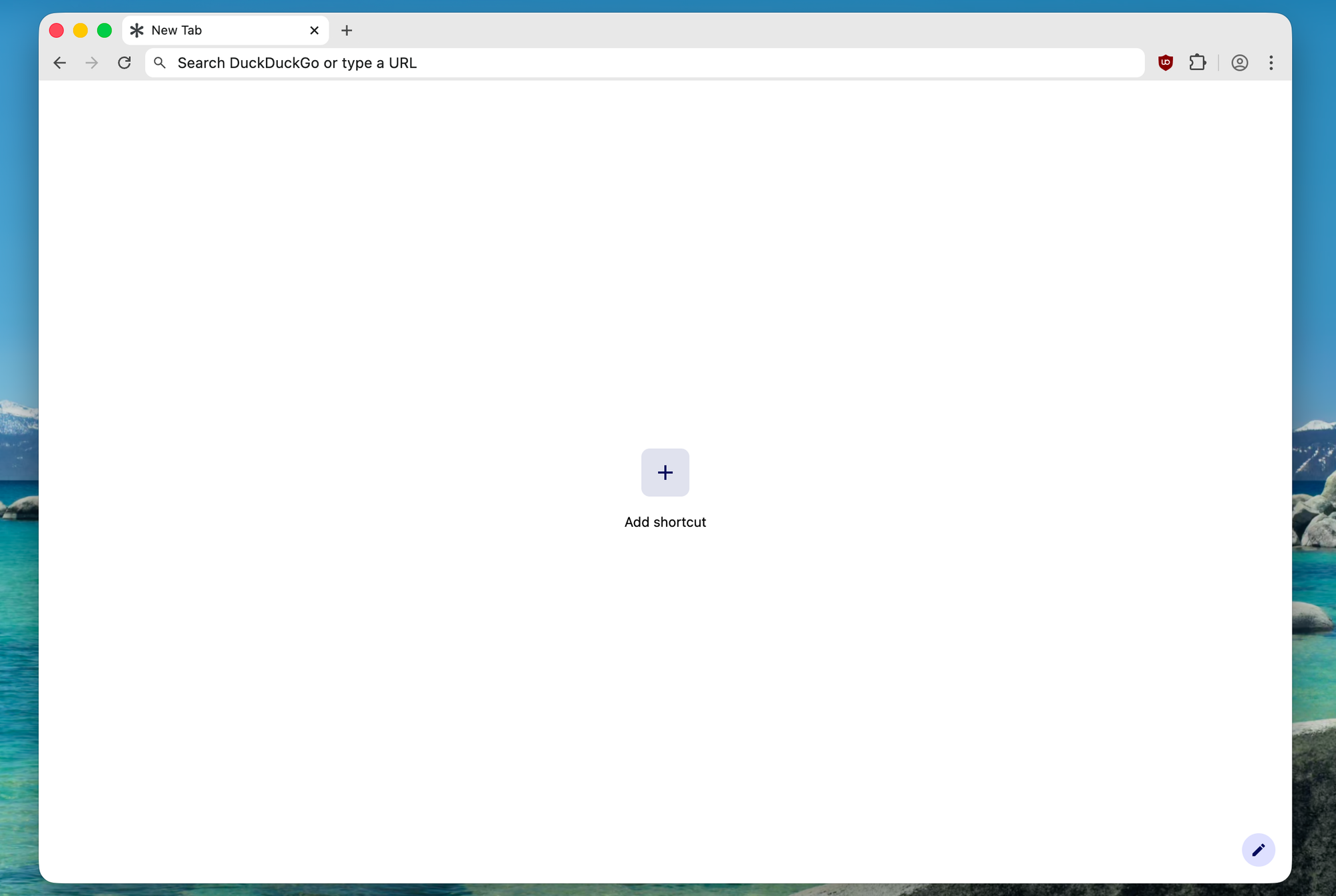1336x896 pixels.
Task: Click the forward navigation arrow
Action: 92,63
